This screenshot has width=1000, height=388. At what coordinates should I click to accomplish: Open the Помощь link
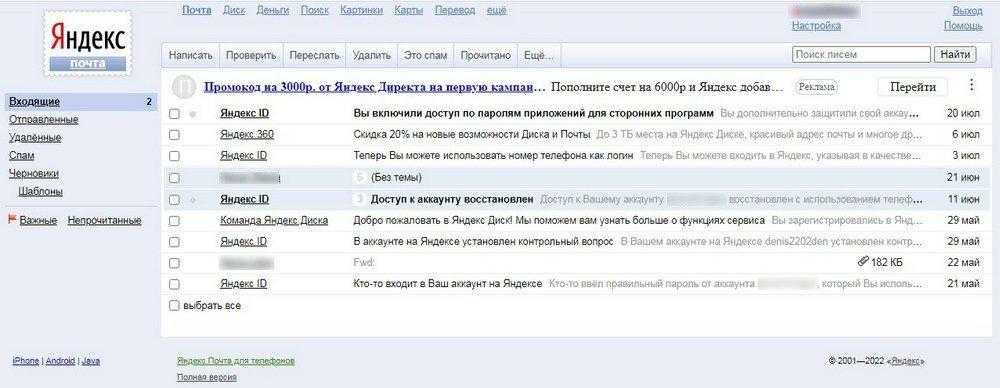[x=963, y=26]
